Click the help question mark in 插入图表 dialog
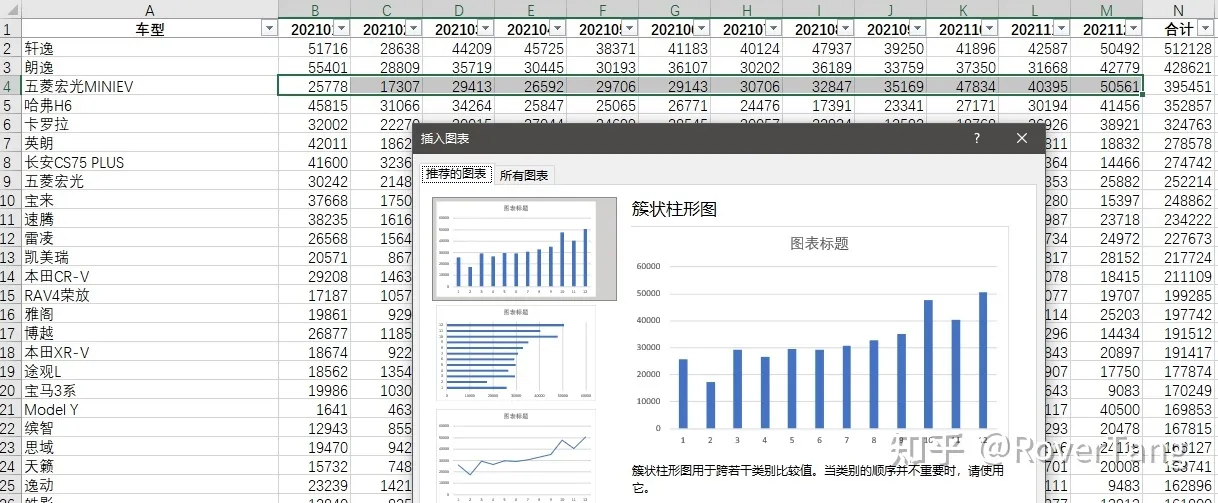This screenshot has width=1218, height=503. (x=977, y=139)
